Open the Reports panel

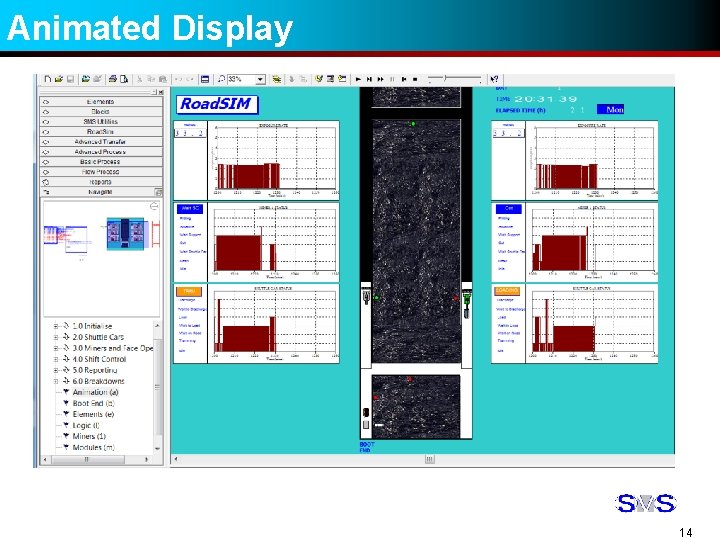101,182
